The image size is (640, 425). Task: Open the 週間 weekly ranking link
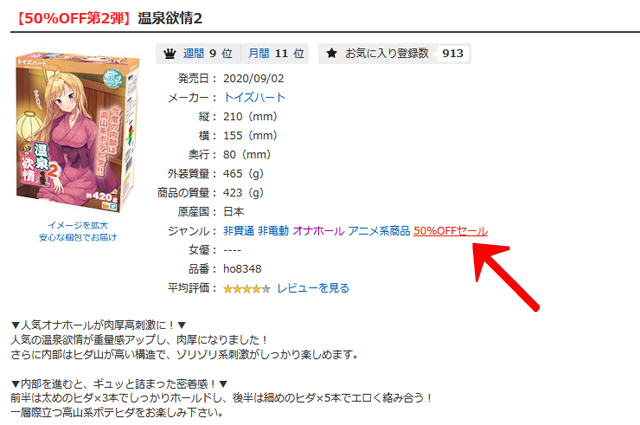[x=193, y=53]
